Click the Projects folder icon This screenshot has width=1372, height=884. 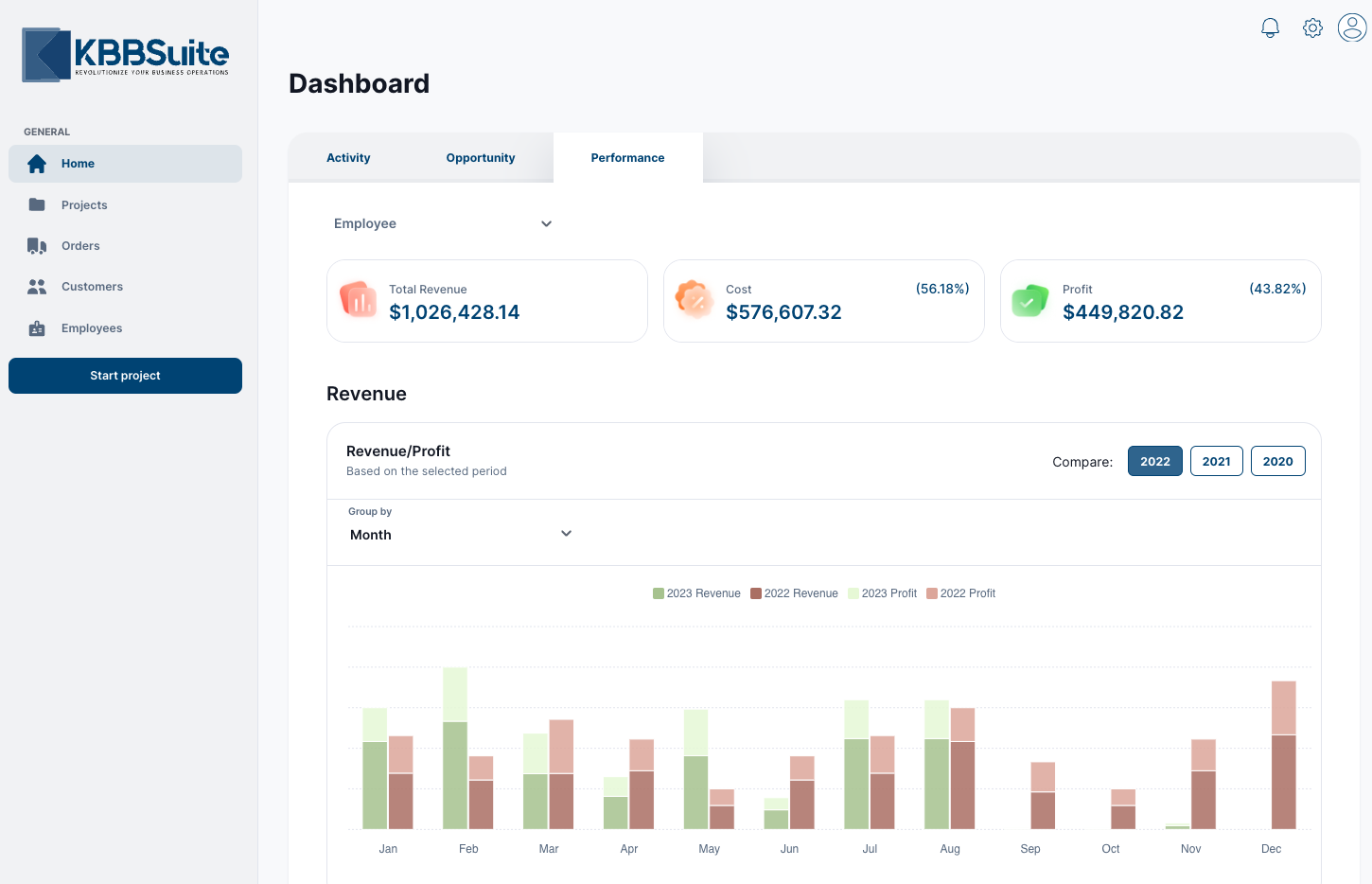pos(37,204)
